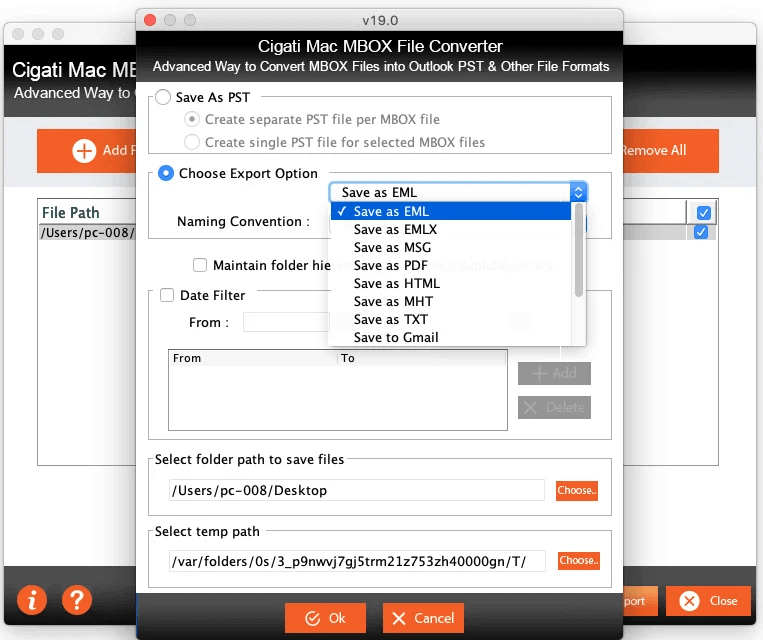Uncheck the checkbox on the /Users/pc-008 file row
Screen dimensions: 763x640
[701, 232]
